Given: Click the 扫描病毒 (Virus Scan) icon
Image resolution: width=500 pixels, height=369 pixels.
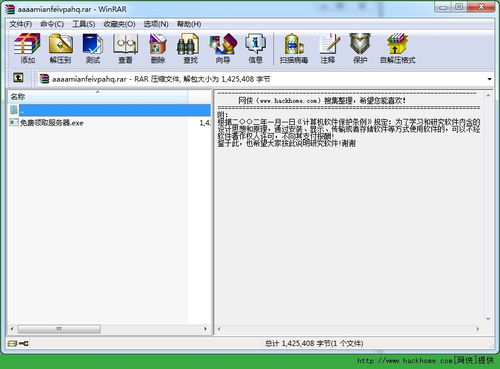Looking at the screenshot, I should point(294,48).
